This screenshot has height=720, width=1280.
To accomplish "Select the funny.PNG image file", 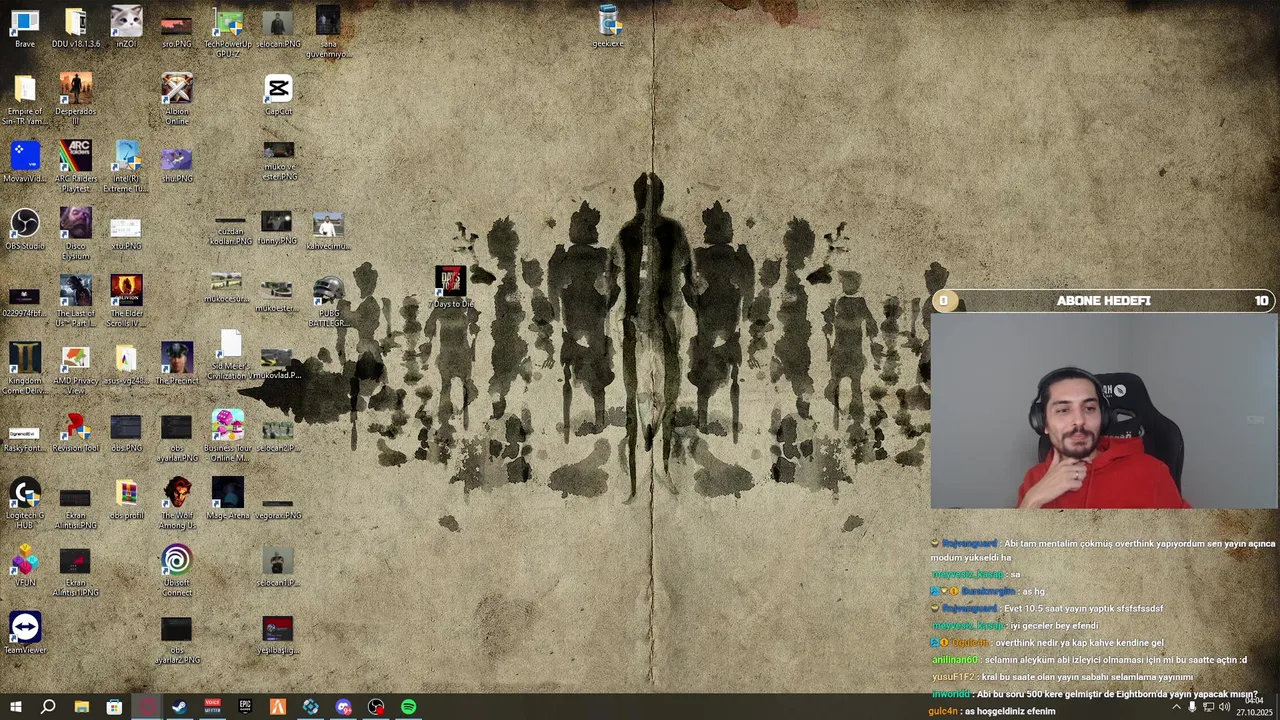I will coord(278,227).
